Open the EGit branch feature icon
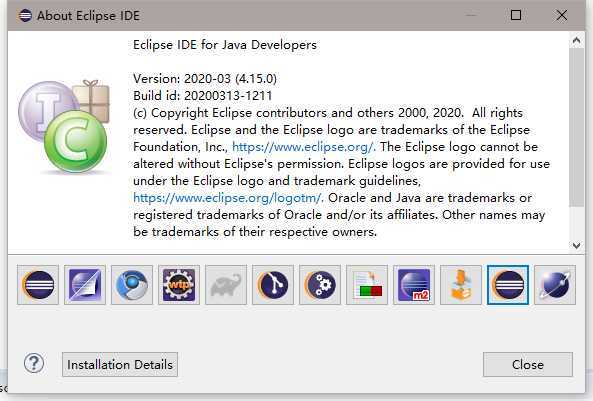Screen dimensions: 593x401 (x=273, y=285)
